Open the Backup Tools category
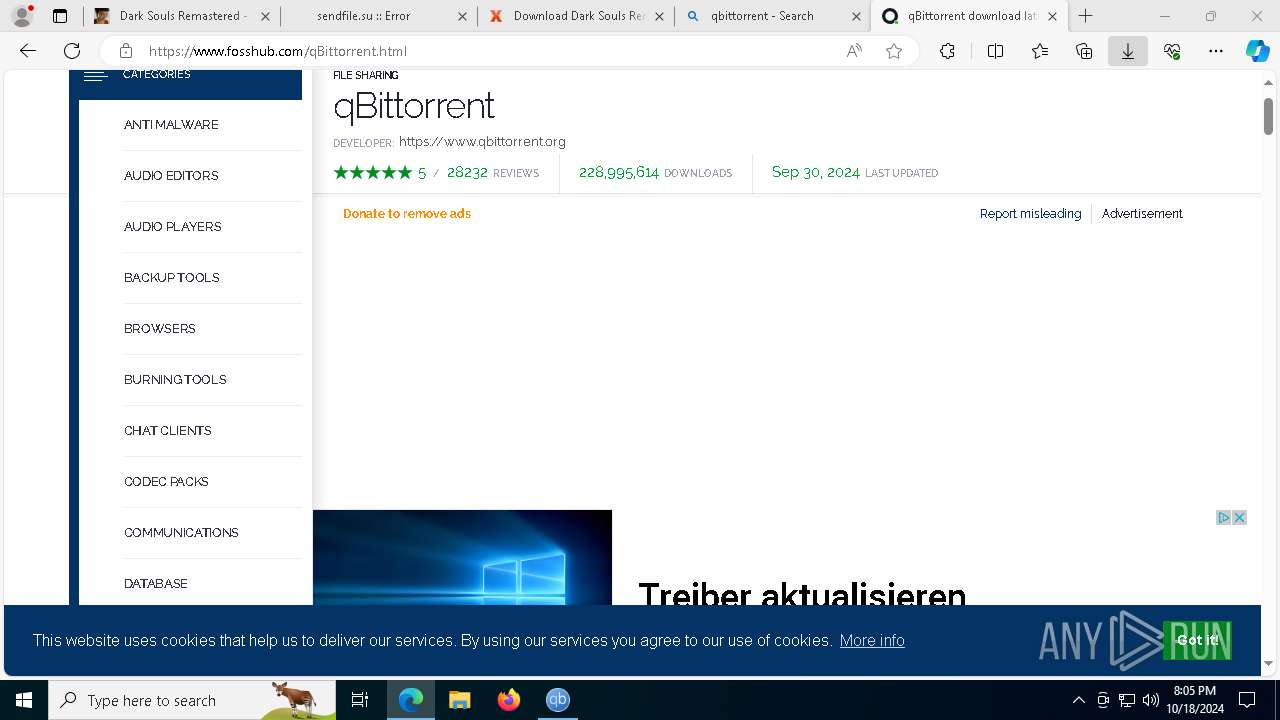This screenshot has height=720, width=1280. point(172,278)
